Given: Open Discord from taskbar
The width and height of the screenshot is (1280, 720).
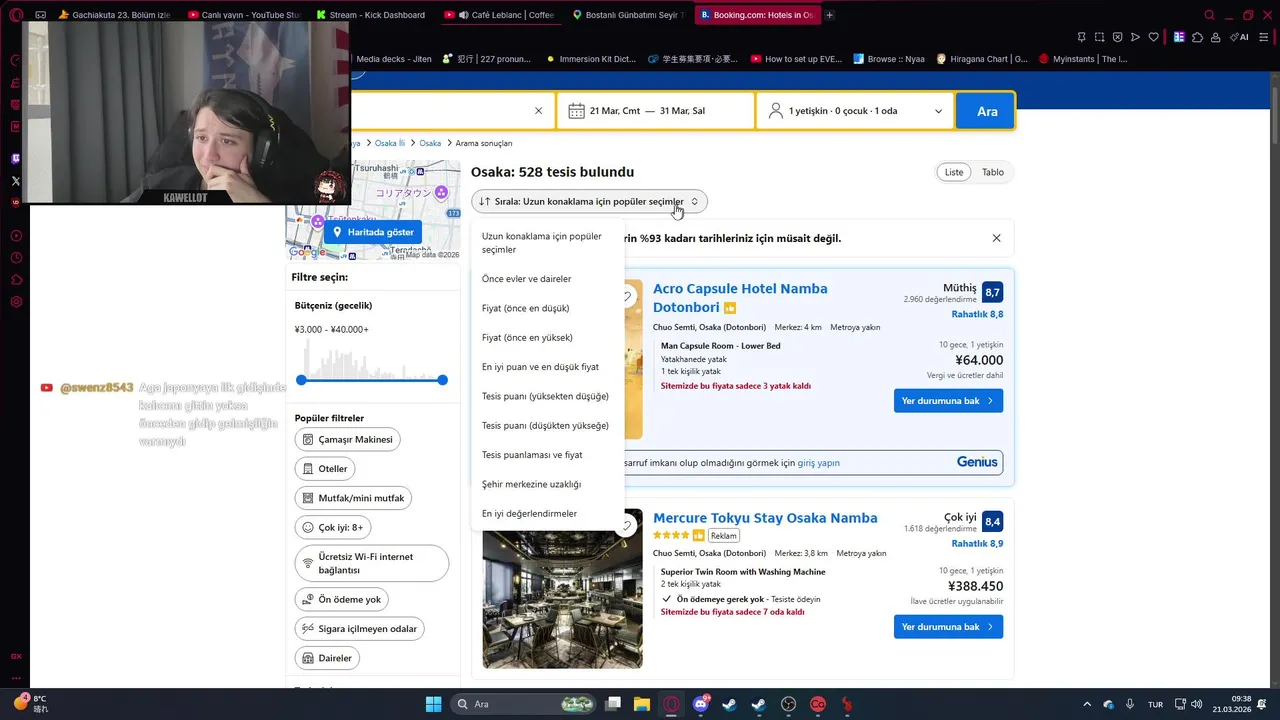Looking at the screenshot, I should coord(701,704).
